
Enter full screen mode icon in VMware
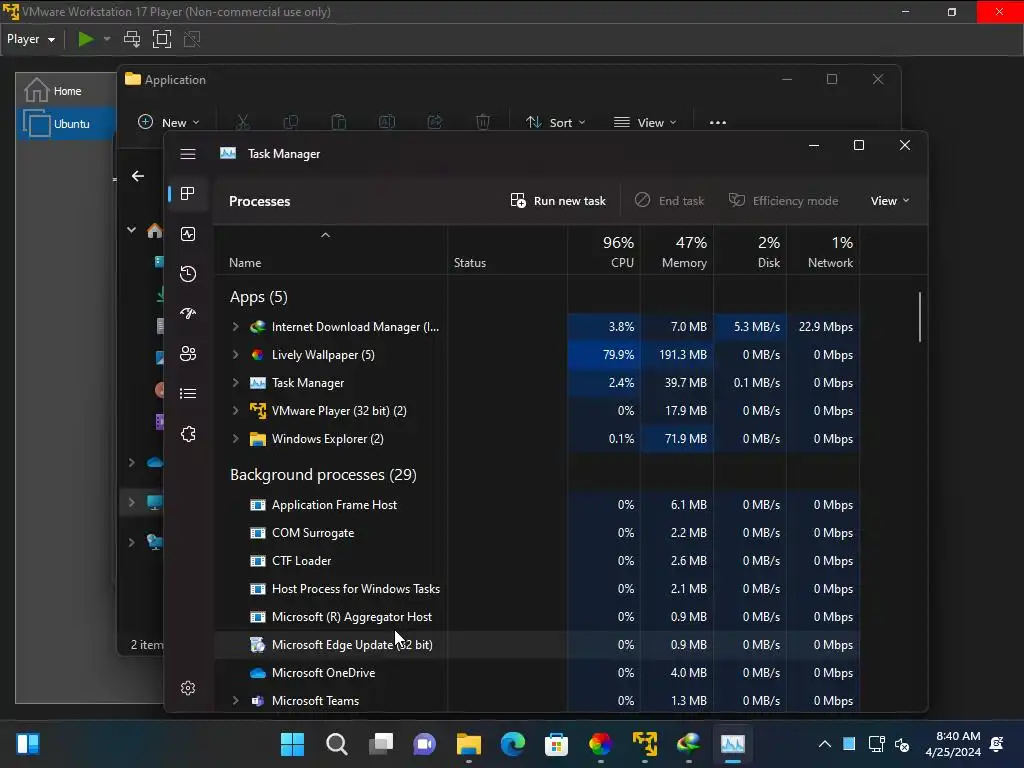tap(162, 39)
